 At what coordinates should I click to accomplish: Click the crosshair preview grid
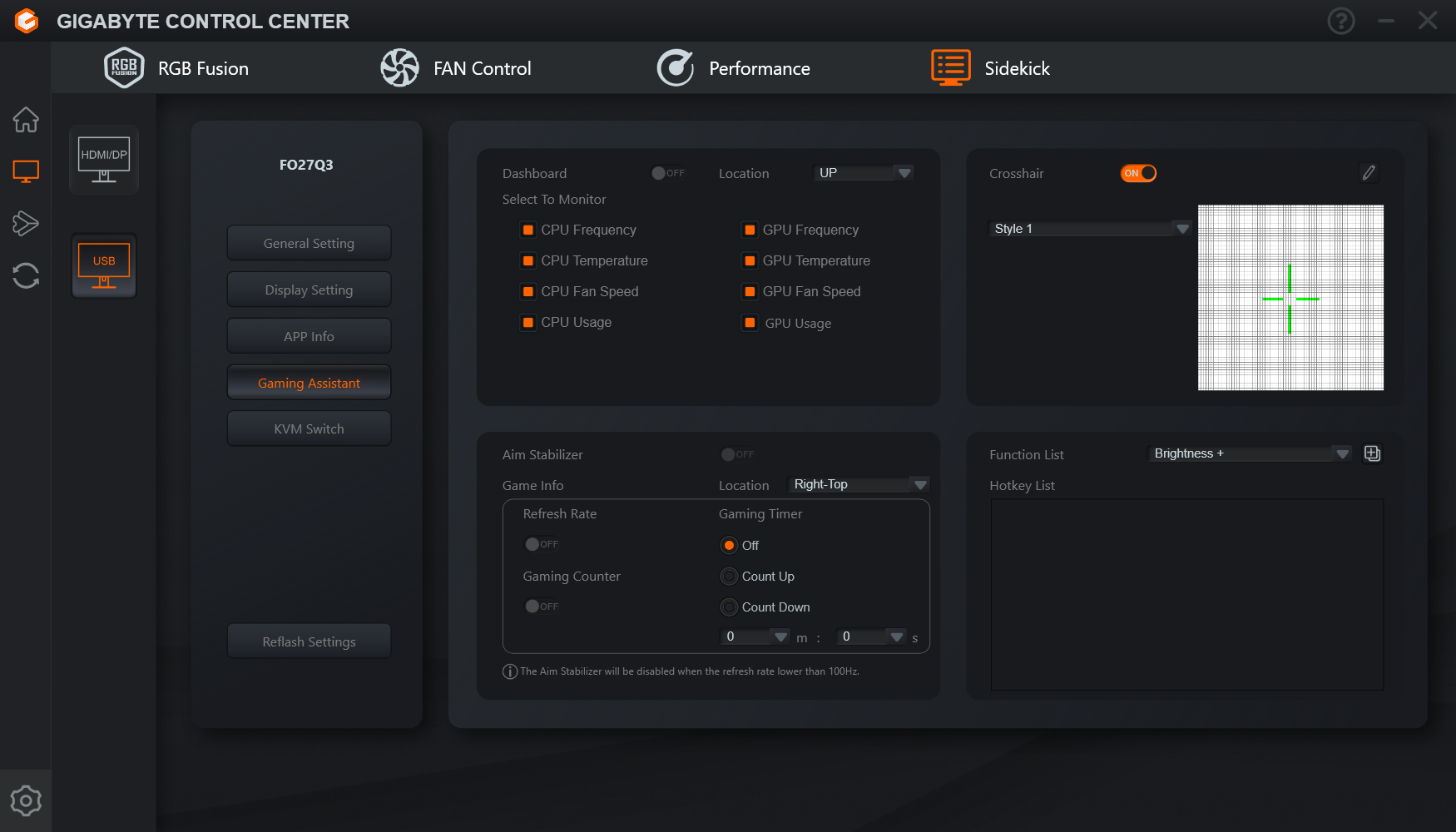coord(1290,298)
